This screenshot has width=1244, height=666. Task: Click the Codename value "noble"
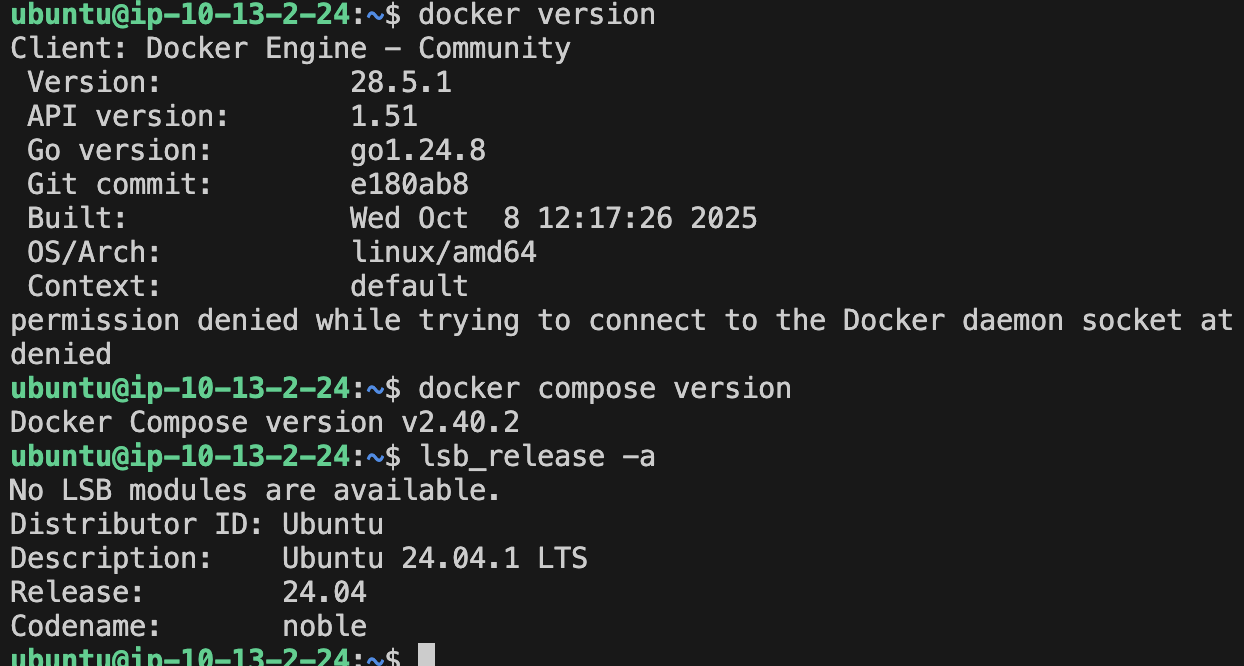(x=324, y=626)
